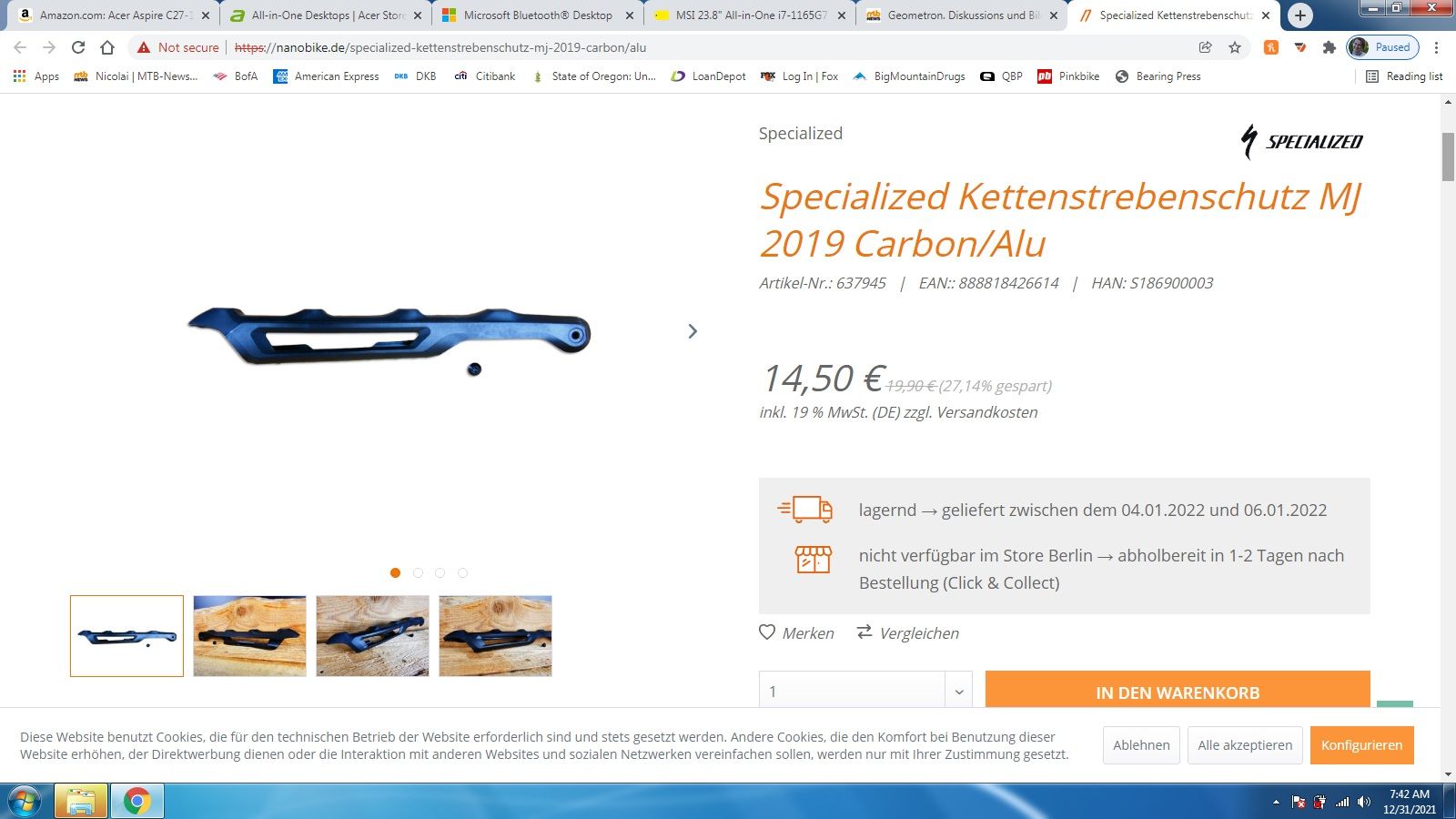Select the fourth image carousel dot
This screenshot has width=1456, height=819.
point(463,572)
